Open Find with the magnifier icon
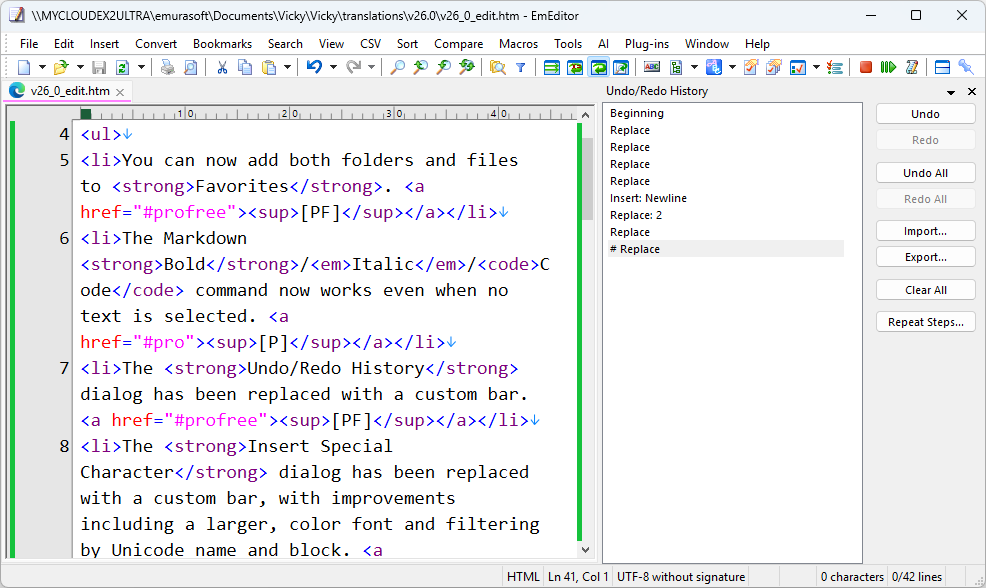986x588 pixels. pyautogui.click(x=397, y=67)
